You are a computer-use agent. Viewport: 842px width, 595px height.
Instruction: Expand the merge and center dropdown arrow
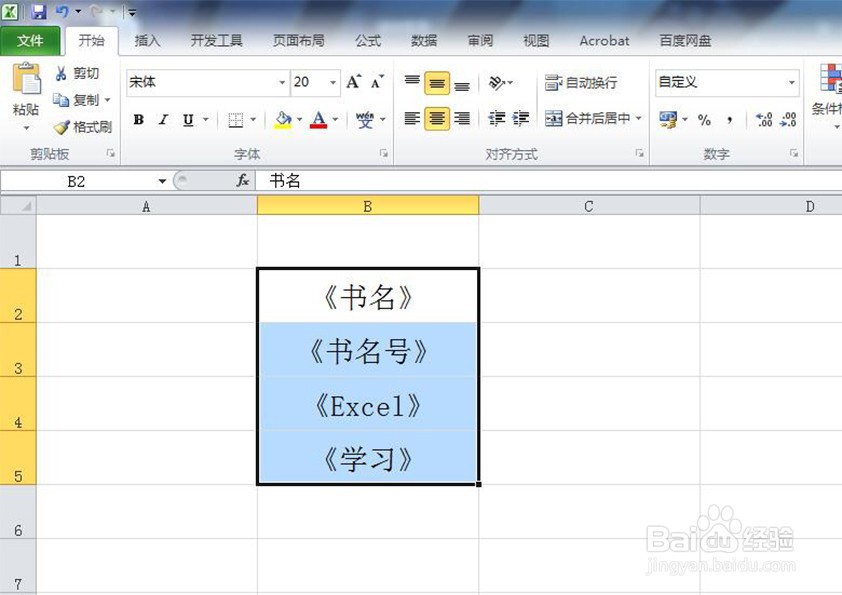click(x=638, y=118)
